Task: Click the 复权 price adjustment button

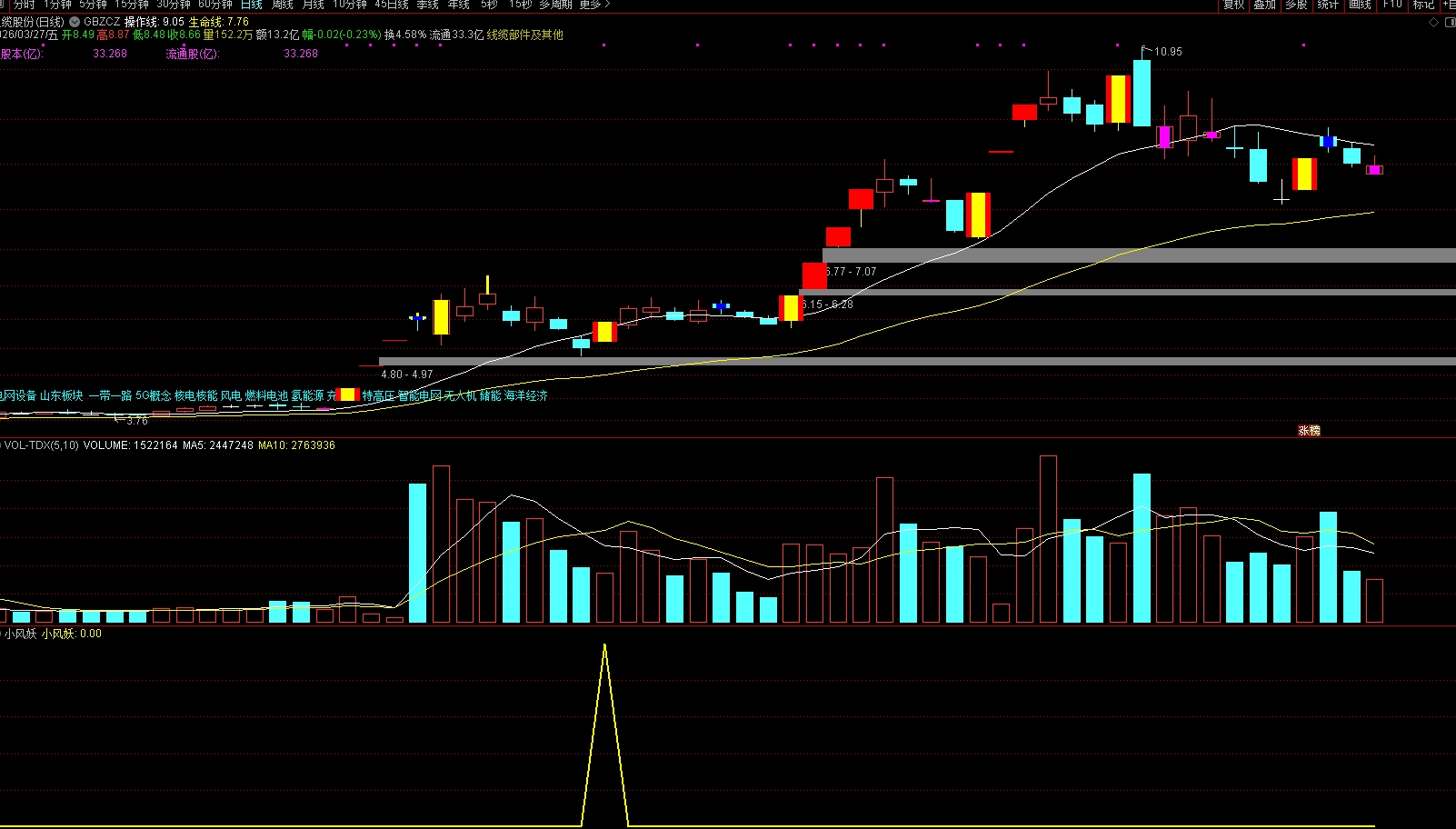Action: (1233, 5)
